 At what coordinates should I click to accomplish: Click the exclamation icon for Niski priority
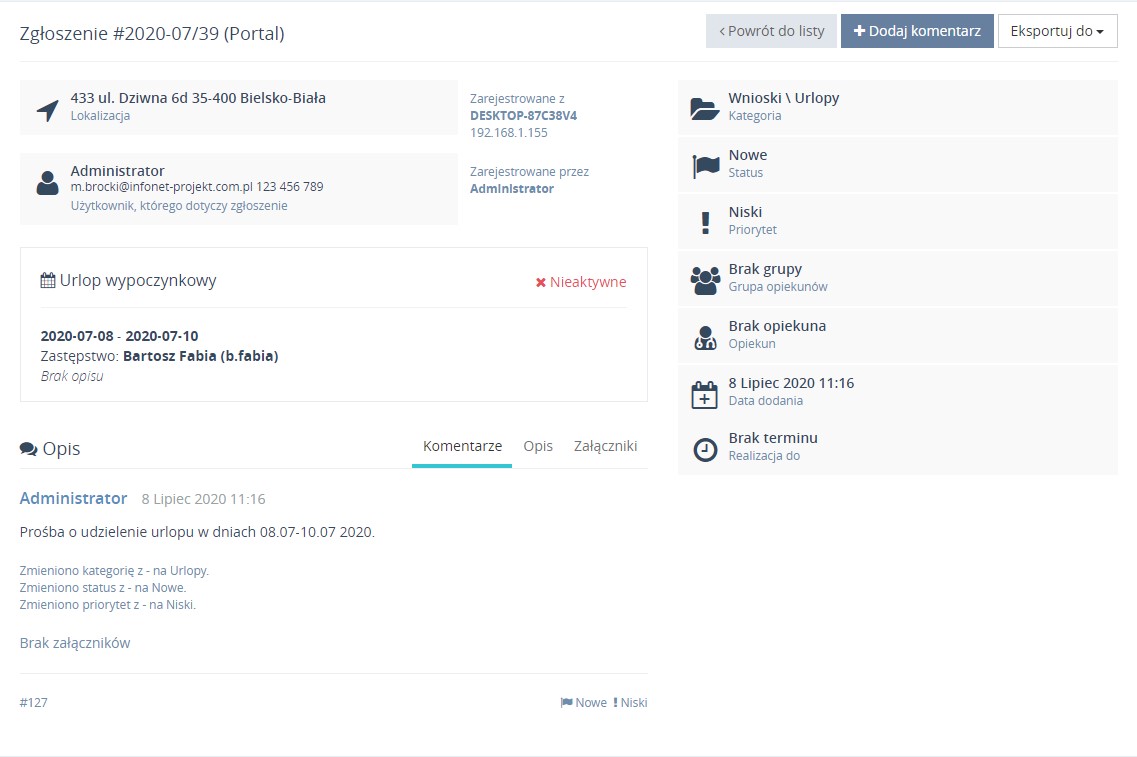[x=705, y=223]
